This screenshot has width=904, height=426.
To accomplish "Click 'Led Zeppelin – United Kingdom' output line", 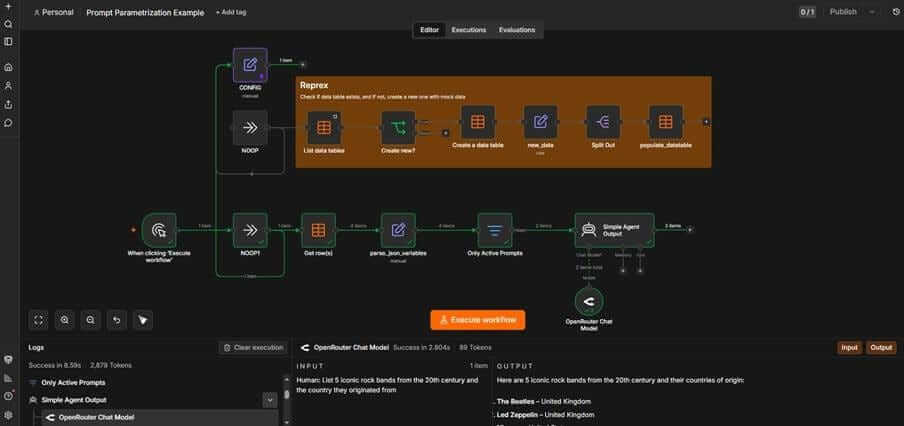I will pyautogui.click(x=545, y=414).
